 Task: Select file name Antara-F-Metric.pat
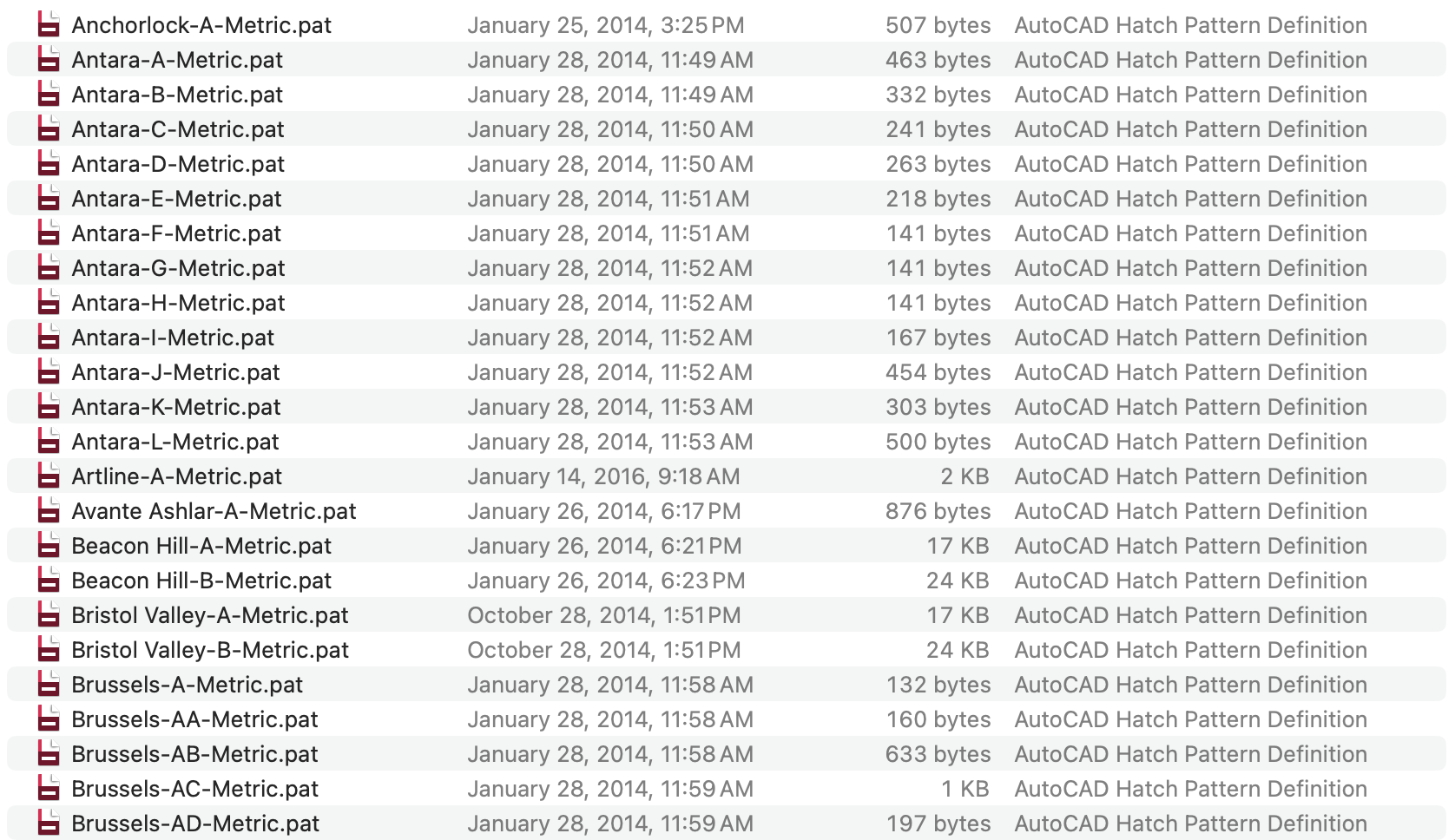176,233
